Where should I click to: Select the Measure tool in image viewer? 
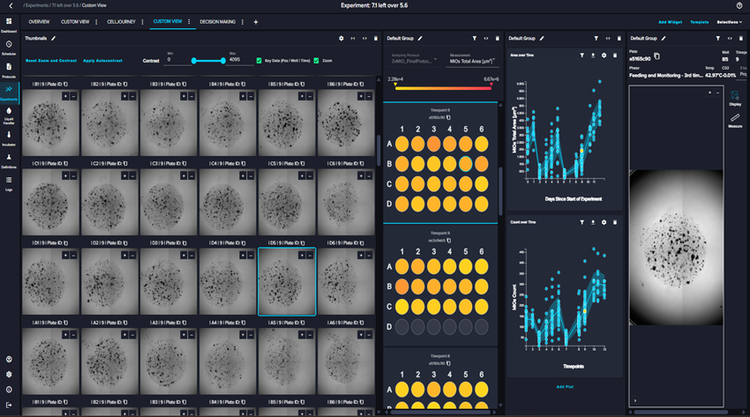point(735,120)
